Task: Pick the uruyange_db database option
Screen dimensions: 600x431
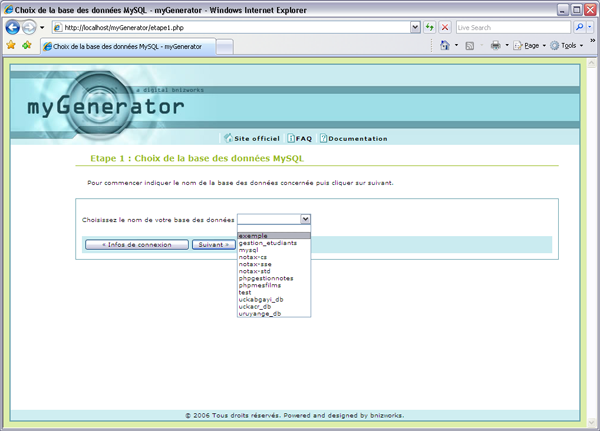Action: coord(260,313)
